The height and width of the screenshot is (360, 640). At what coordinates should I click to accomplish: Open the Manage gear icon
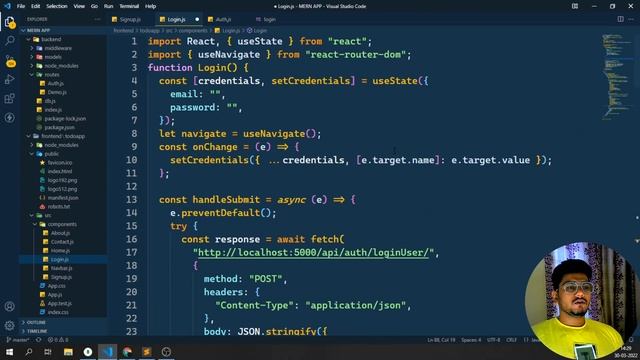click(x=10, y=325)
